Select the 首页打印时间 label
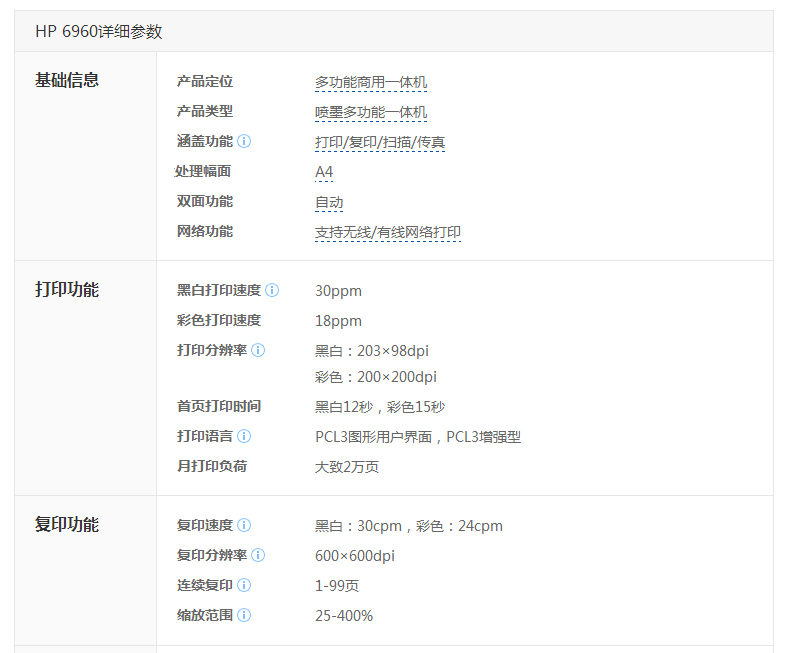 (x=219, y=406)
